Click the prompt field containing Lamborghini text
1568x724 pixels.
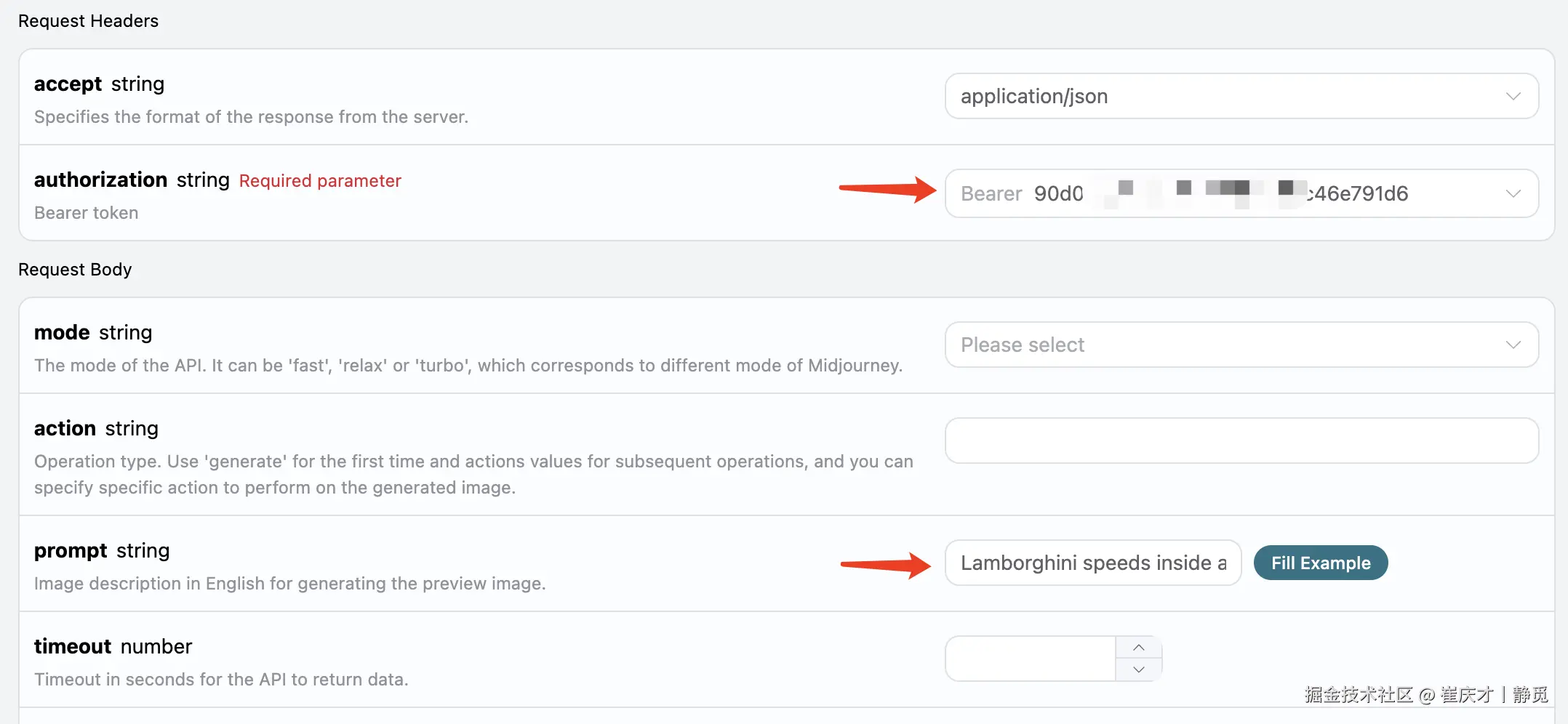[1092, 563]
